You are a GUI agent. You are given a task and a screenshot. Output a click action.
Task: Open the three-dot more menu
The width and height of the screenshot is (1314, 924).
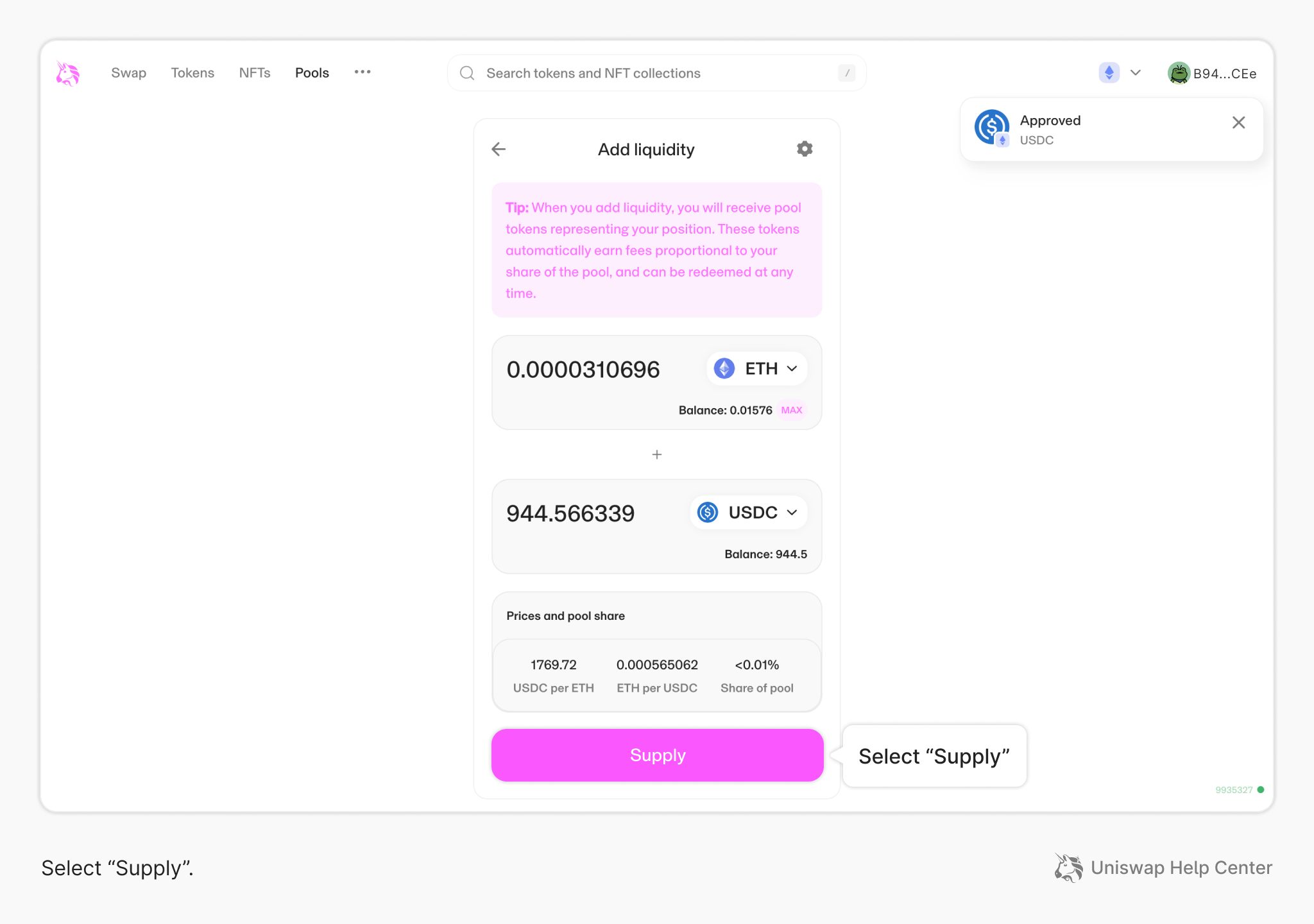coord(363,72)
